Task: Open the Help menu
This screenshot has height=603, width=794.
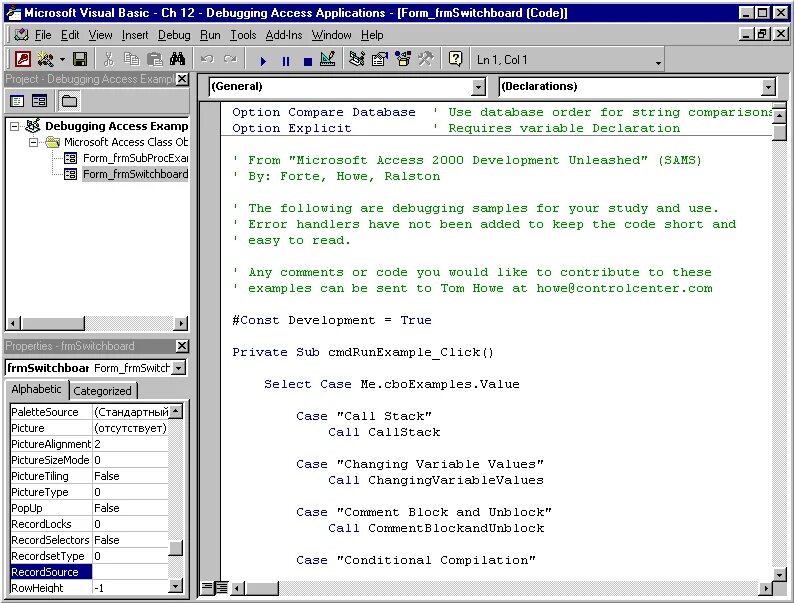Action: pyautogui.click(x=372, y=35)
